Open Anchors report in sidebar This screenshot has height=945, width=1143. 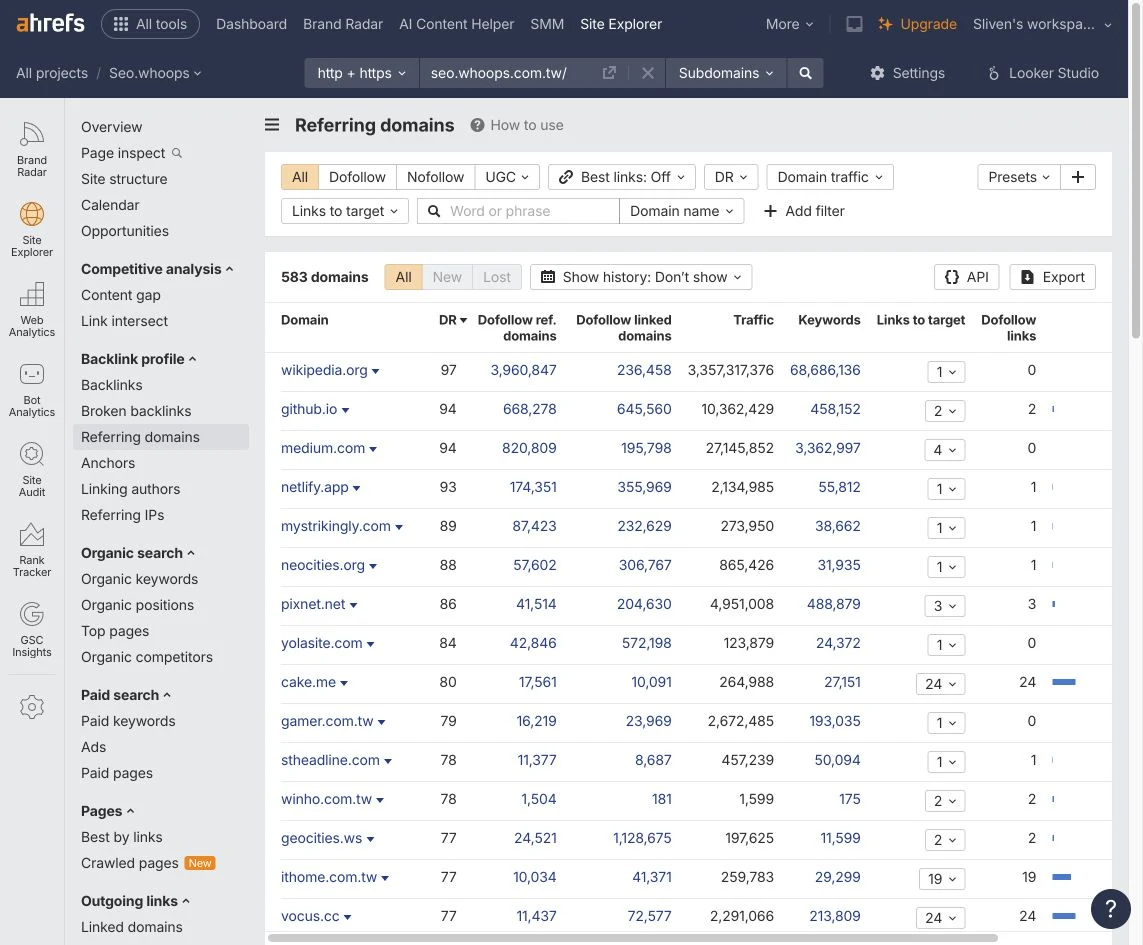coord(108,463)
